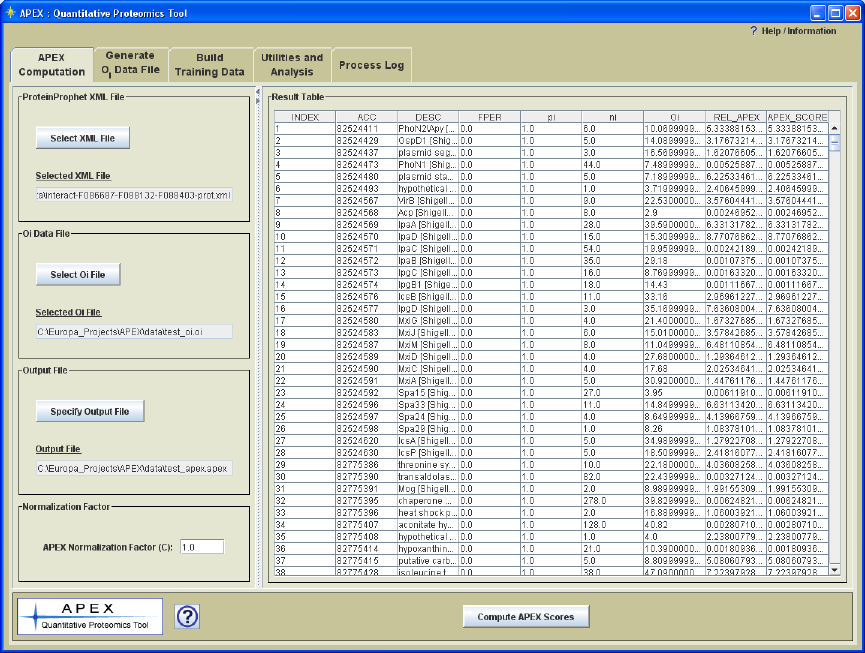The width and height of the screenshot is (865, 653).
Task: Click the APEX title bar application icon
Action: pos(11,13)
